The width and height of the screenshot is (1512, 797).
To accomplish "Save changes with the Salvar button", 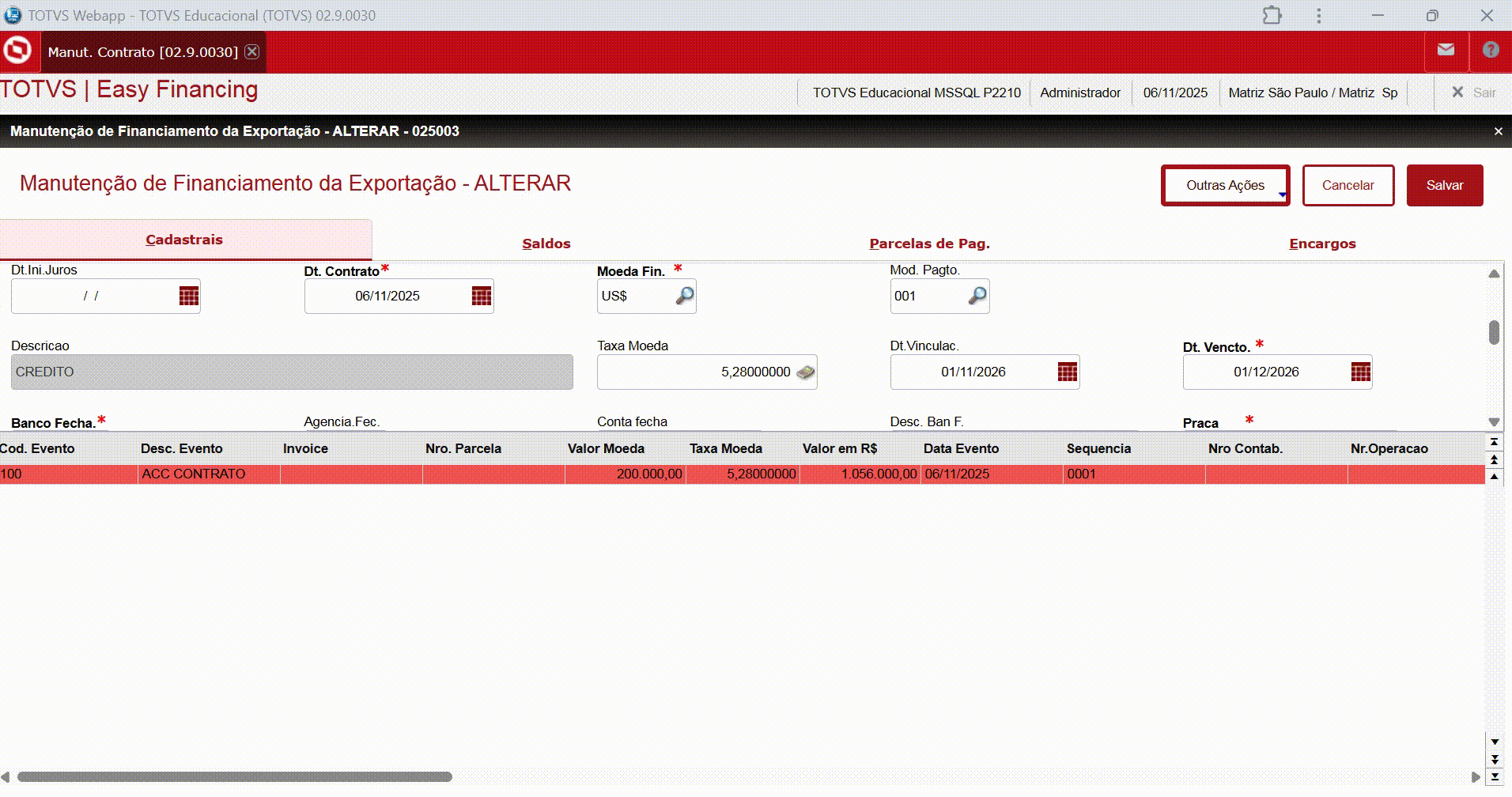I will pyautogui.click(x=1445, y=185).
